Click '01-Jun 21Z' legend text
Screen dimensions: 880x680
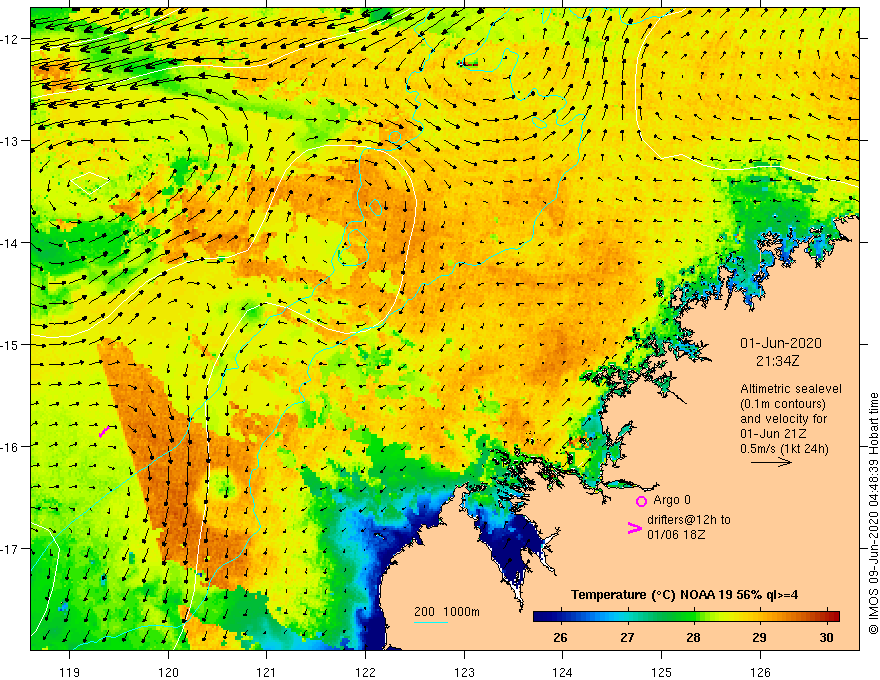pyautogui.click(x=773, y=434)
